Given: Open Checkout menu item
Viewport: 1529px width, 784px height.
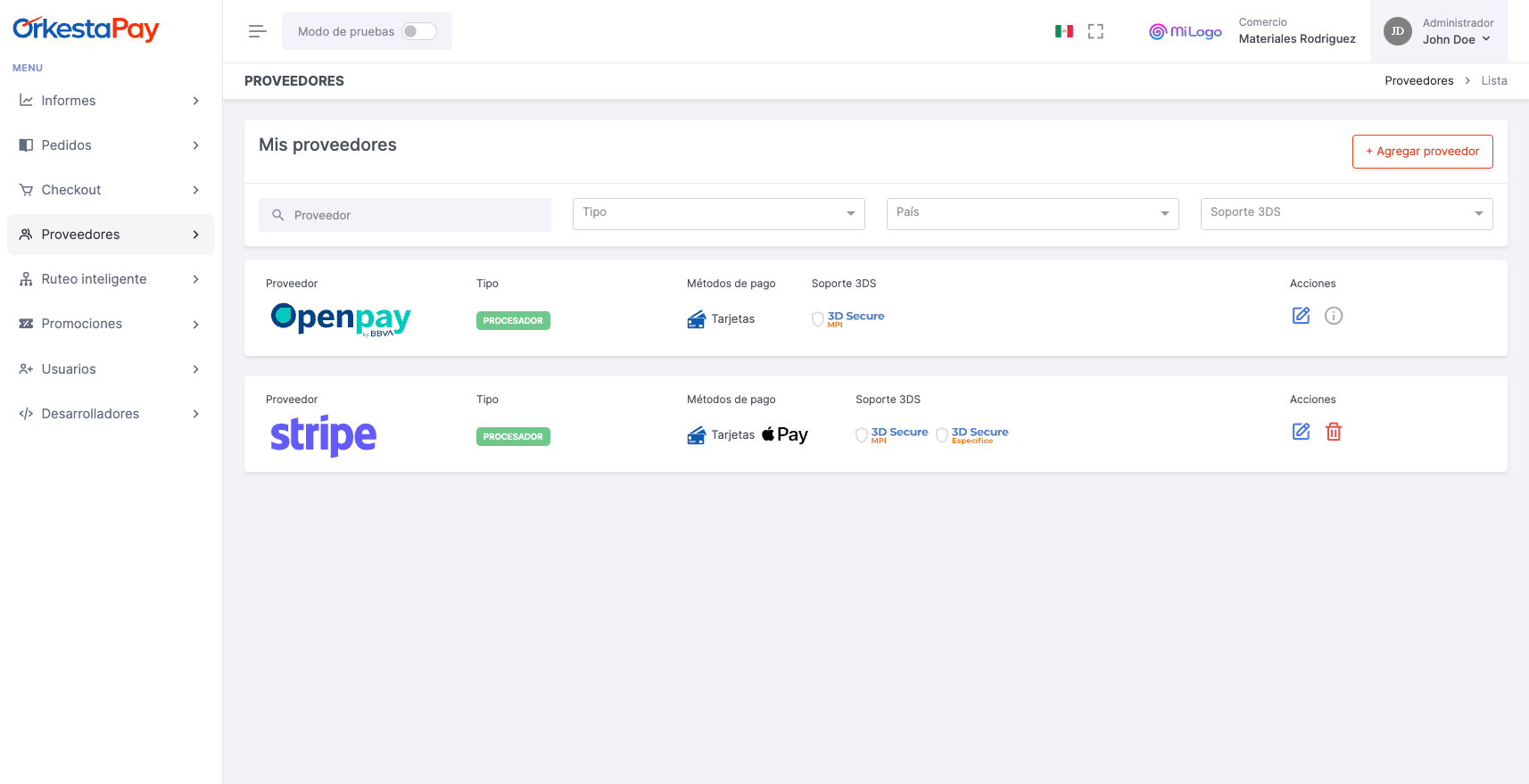Looking at the screenshot, I should click(x=111, y=190).
